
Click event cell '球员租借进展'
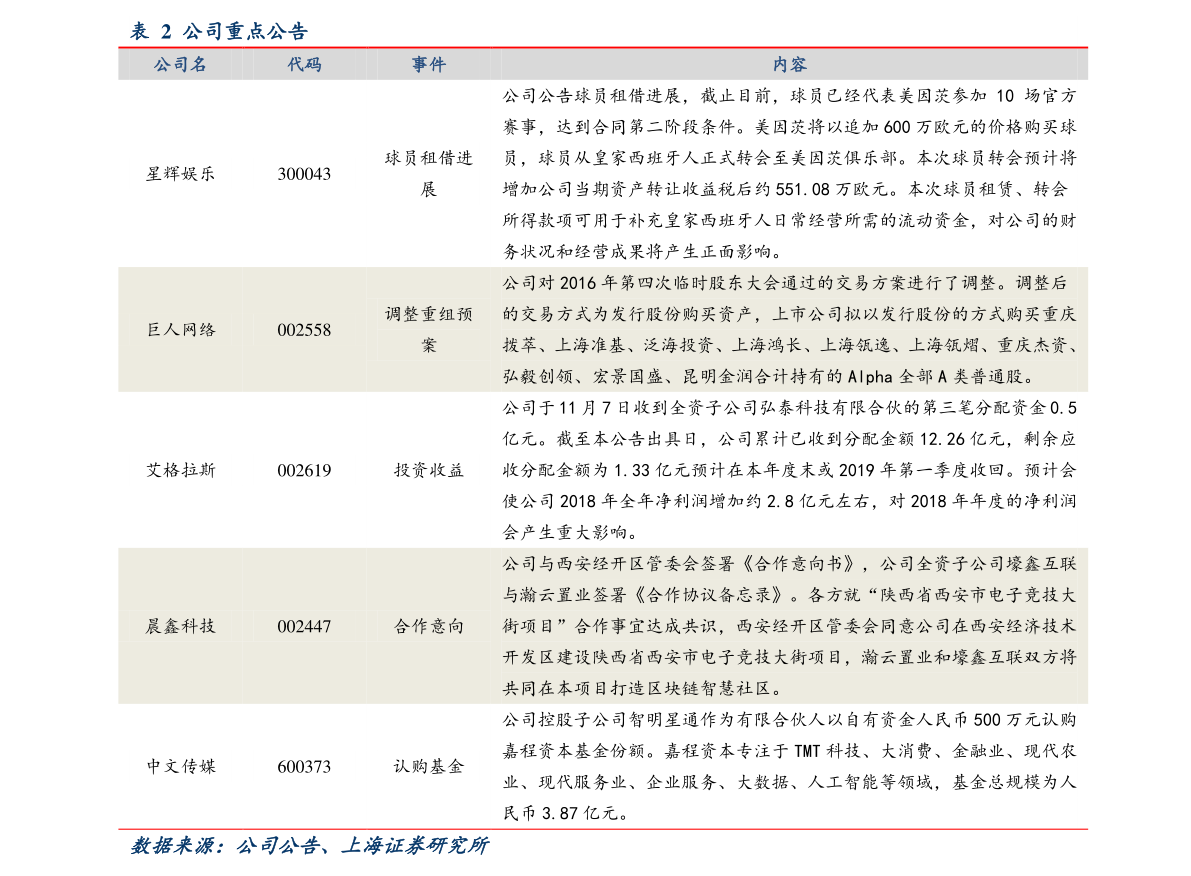pyautogui.click(x=429, y=174)
